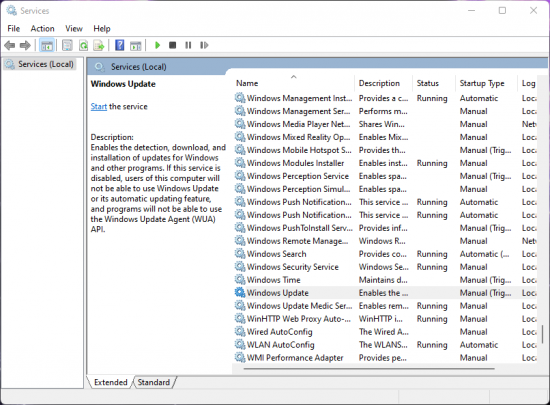Image resolution: width=550 pixels, height=405 pixels.
Task: Select Windows PushToInstall Serv... row
Action: (x=384, y=228)
